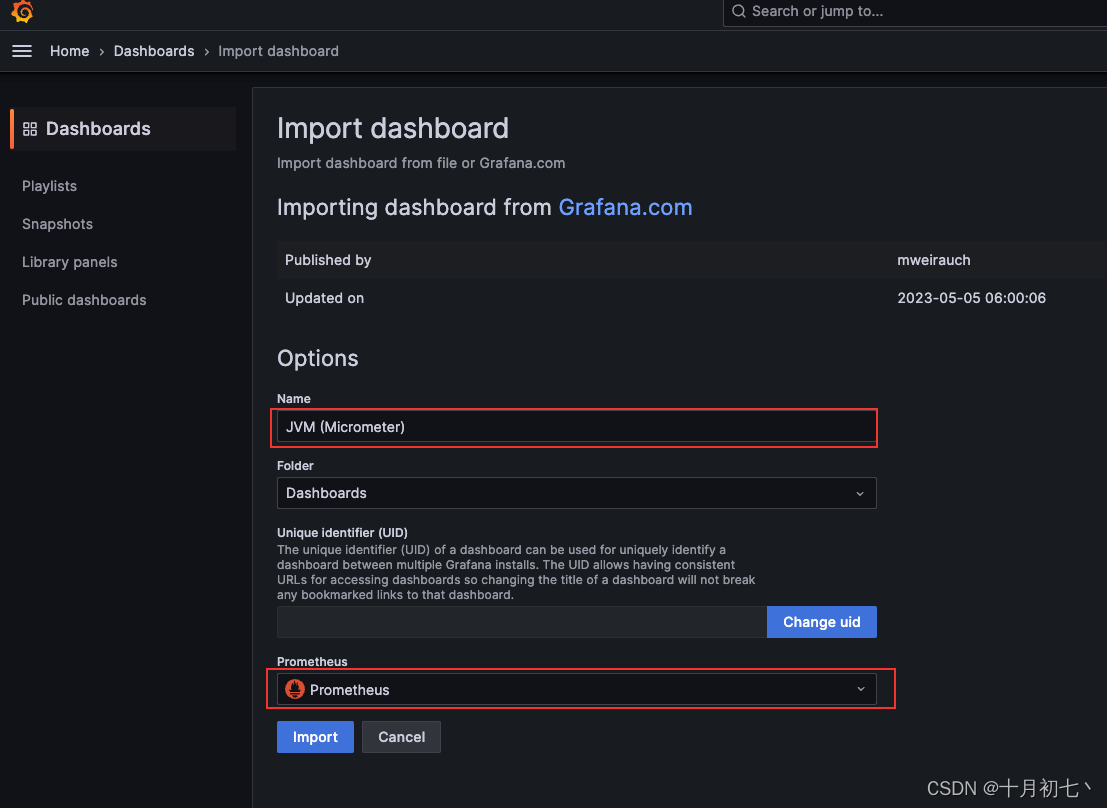Image resolution: width=1107 pixels, height=808 pixels.
Task: Click the Updated on label
Action: (324, 298)
